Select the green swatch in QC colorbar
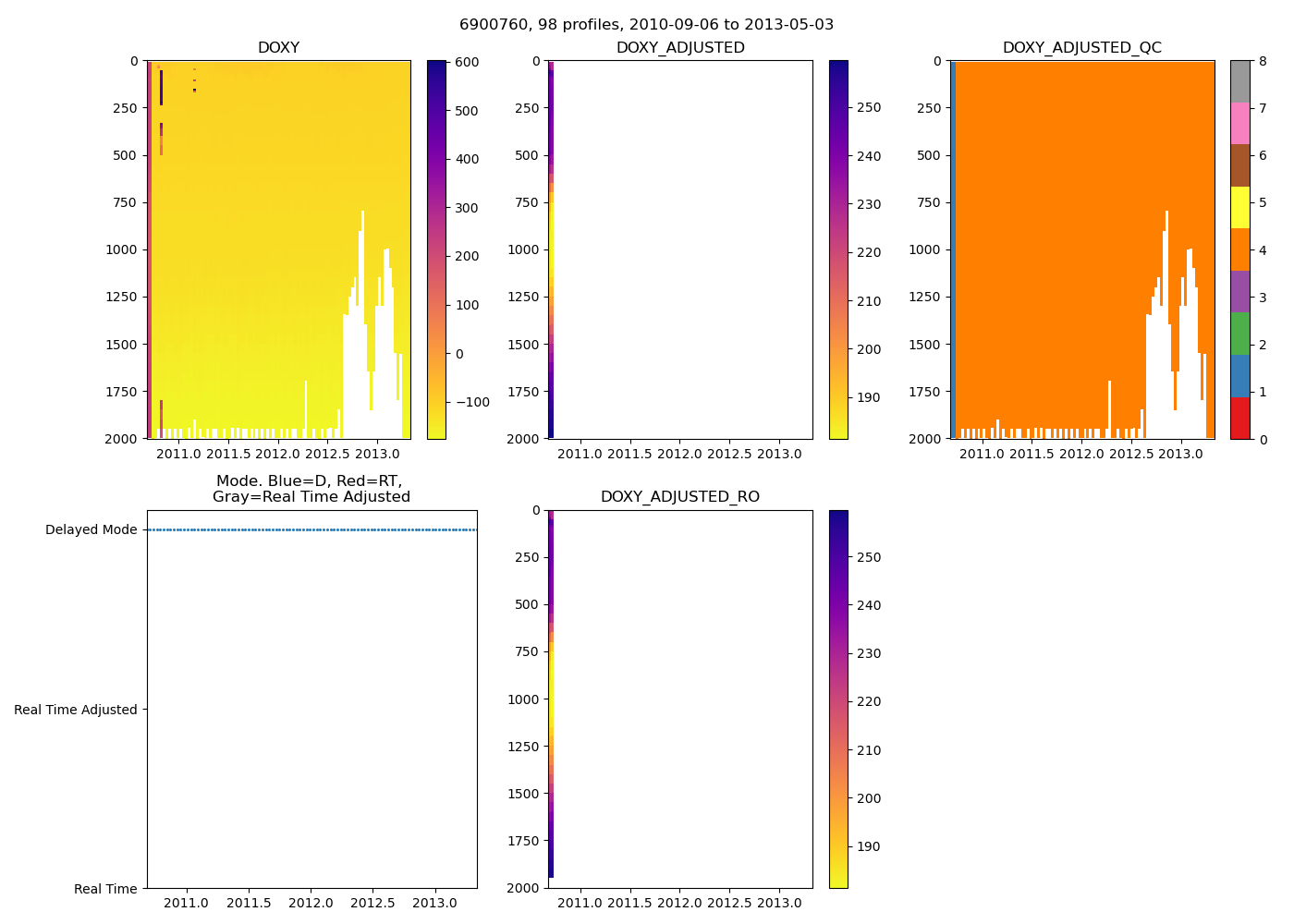1294x924 pixels. [1239, 334]
